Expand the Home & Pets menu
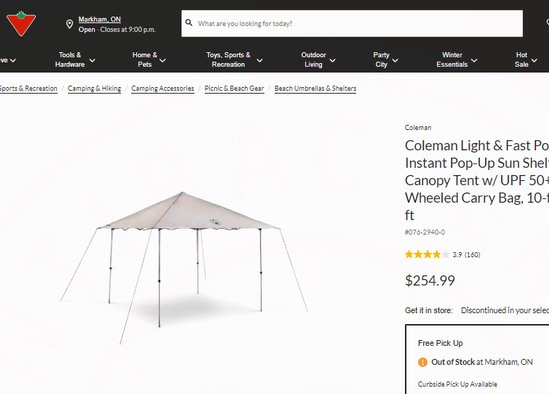This screenshot has width=549, height=394. tap(149, 60)
